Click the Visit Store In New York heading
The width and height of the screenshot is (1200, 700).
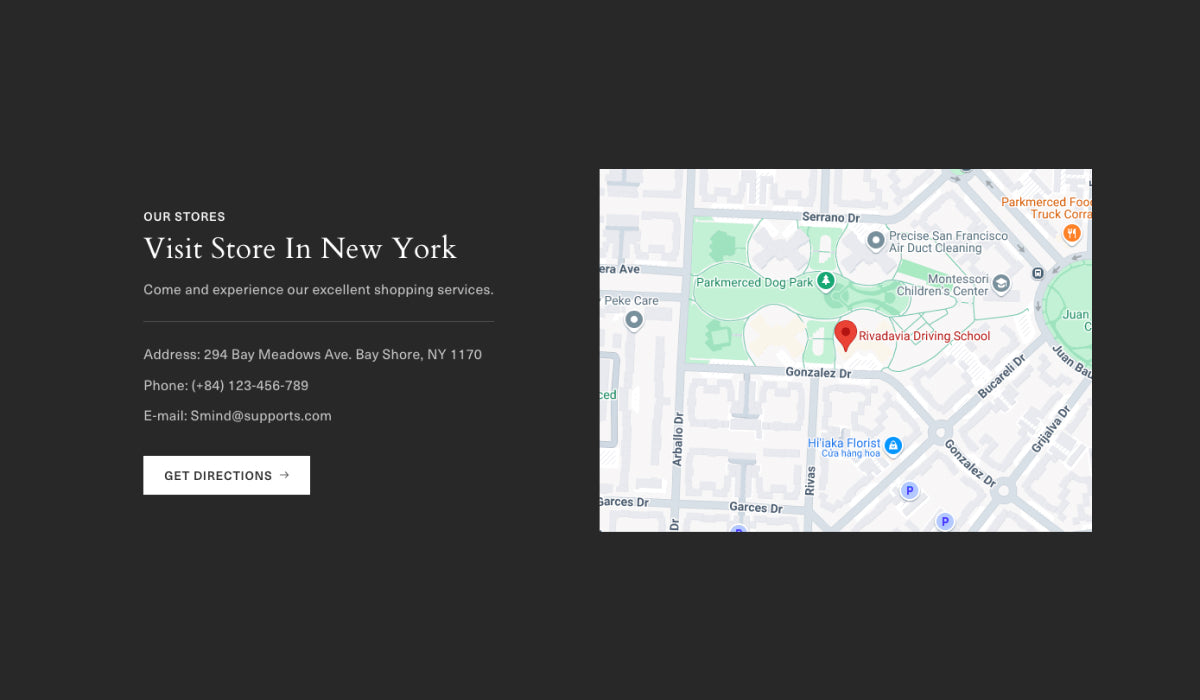pos(300,248)
